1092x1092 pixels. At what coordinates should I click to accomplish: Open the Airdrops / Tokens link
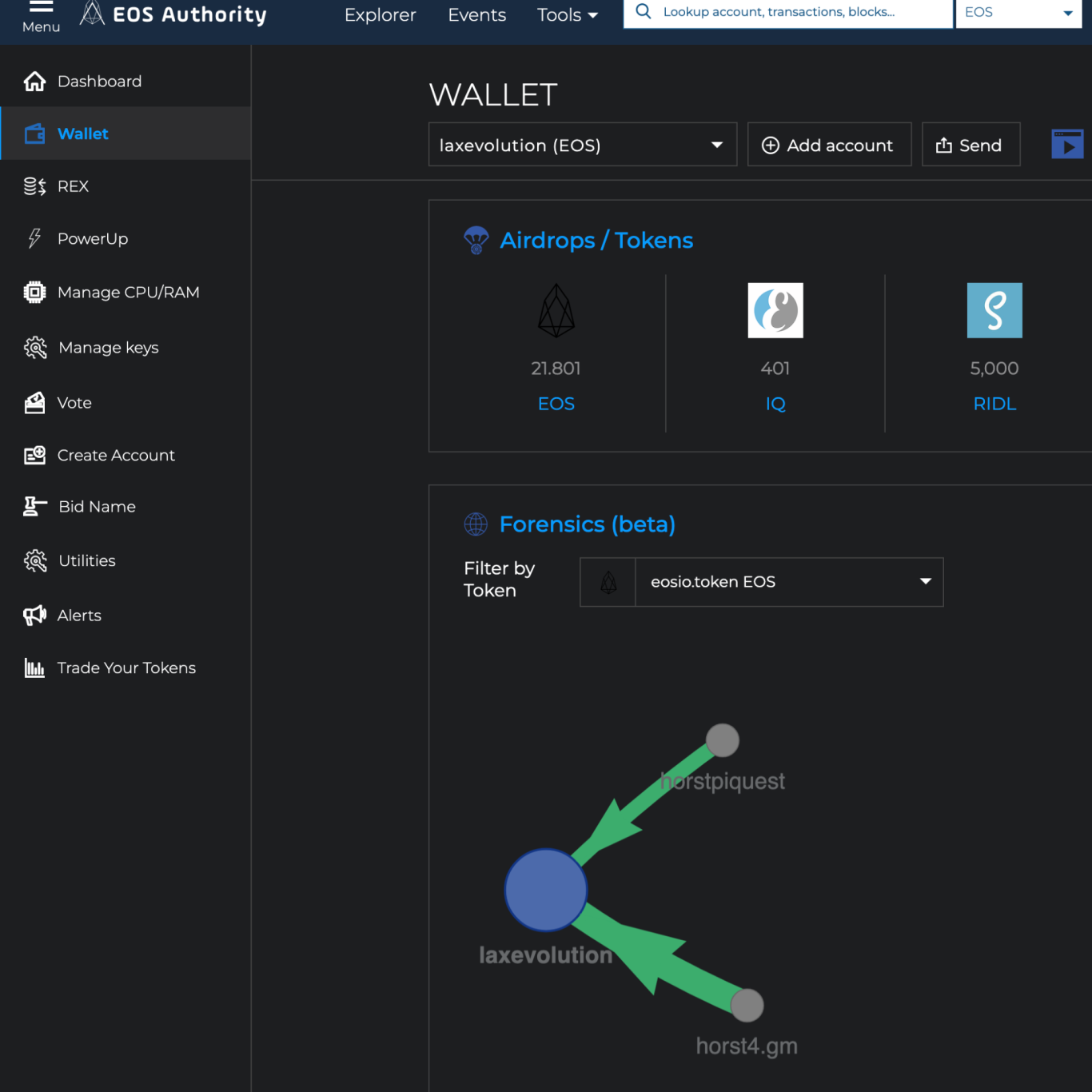[596, 241]
